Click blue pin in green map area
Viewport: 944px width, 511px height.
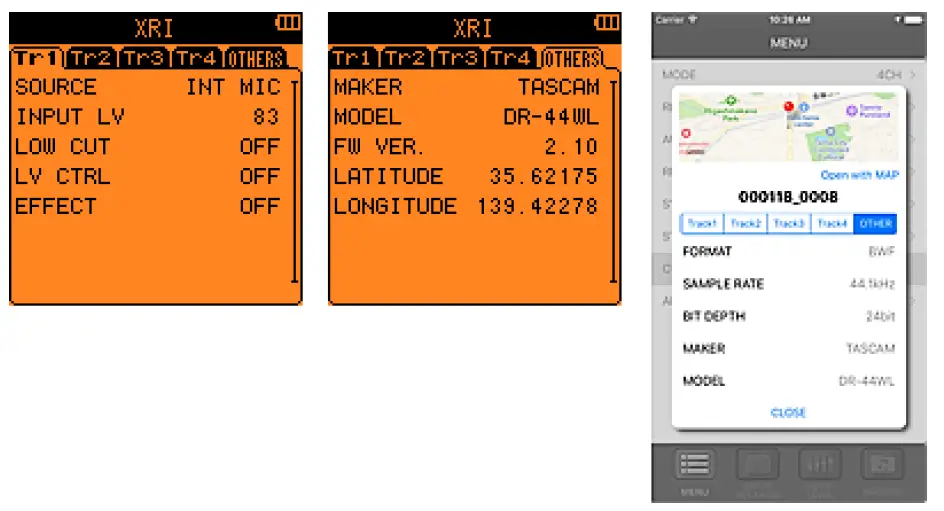point(830,131)
